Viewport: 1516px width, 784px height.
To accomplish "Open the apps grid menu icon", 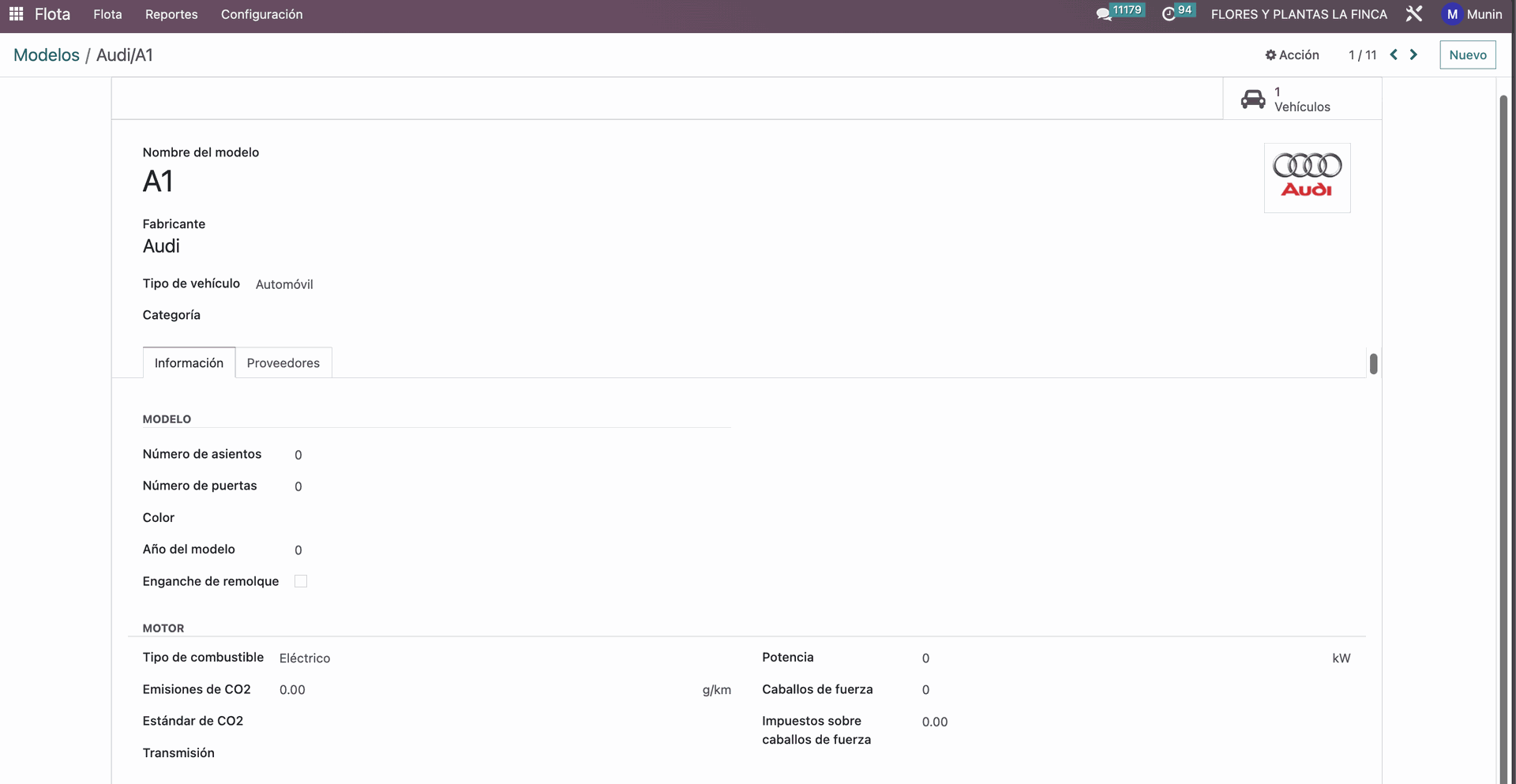I will pos(16,14).
